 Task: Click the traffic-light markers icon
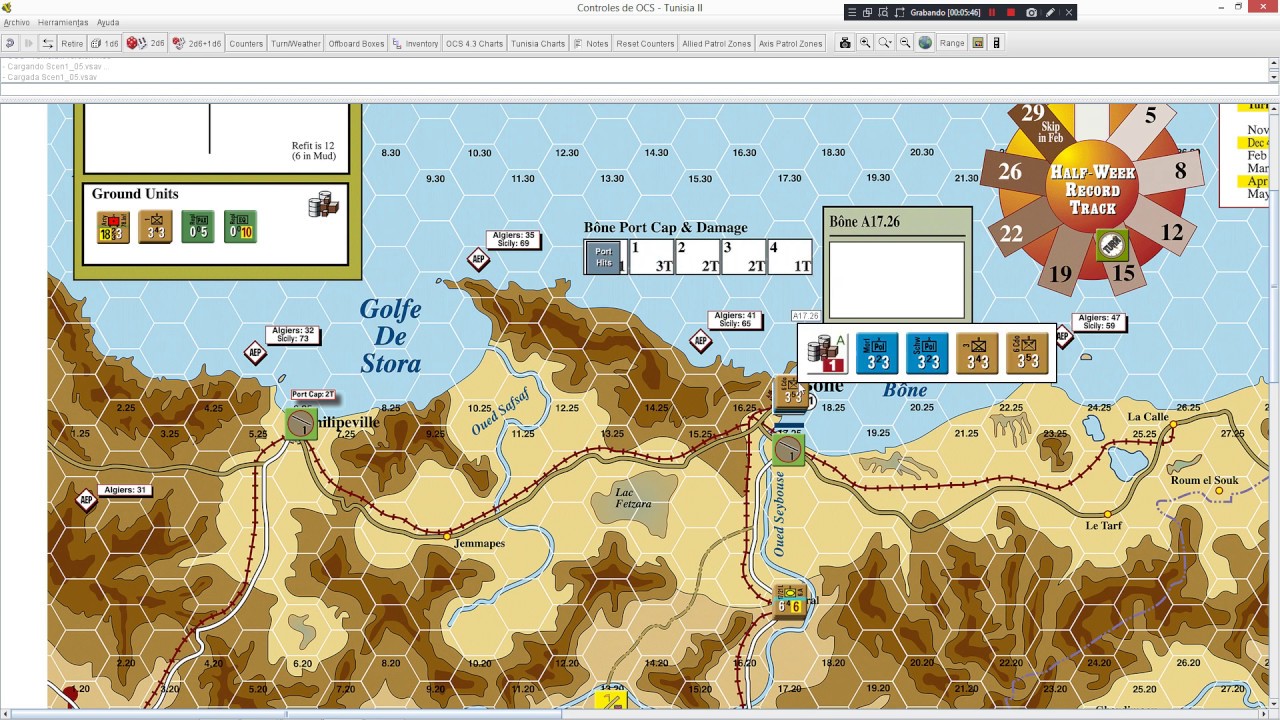997,43
